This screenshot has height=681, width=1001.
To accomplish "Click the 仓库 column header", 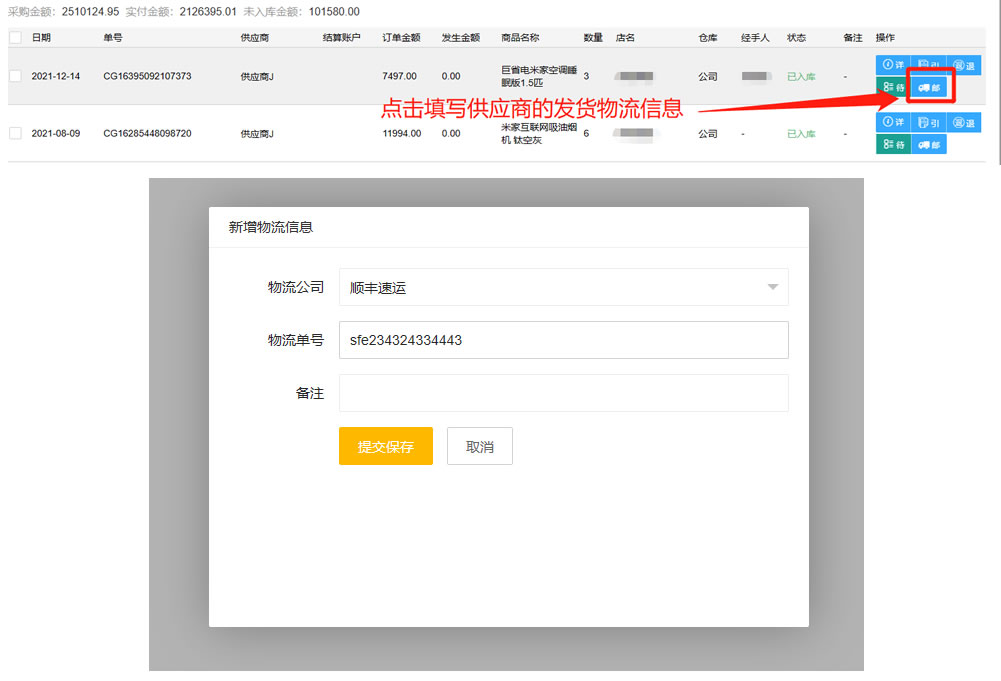I will click(708, 38).
